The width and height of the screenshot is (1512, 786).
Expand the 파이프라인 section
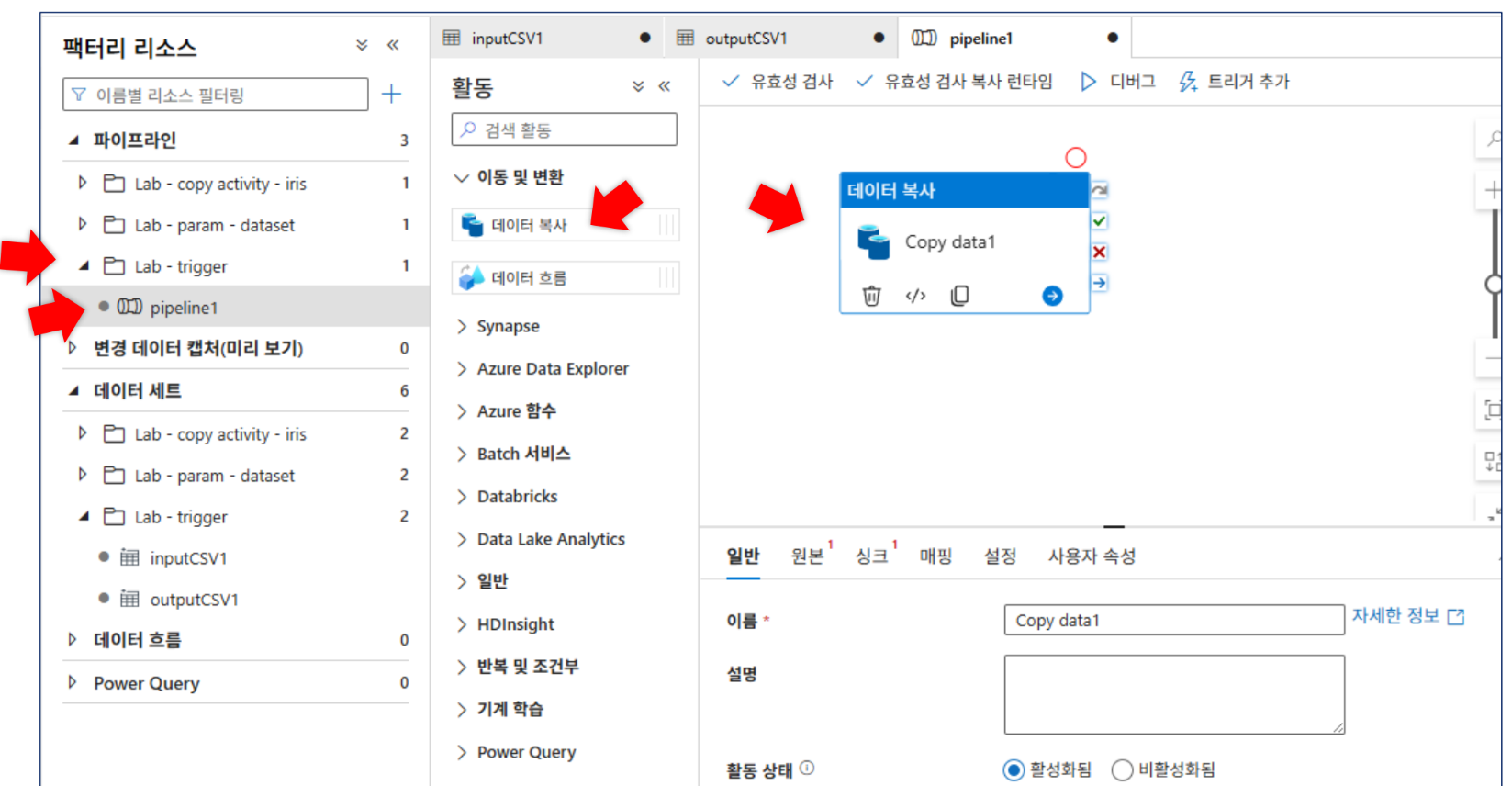click(74, 140)
